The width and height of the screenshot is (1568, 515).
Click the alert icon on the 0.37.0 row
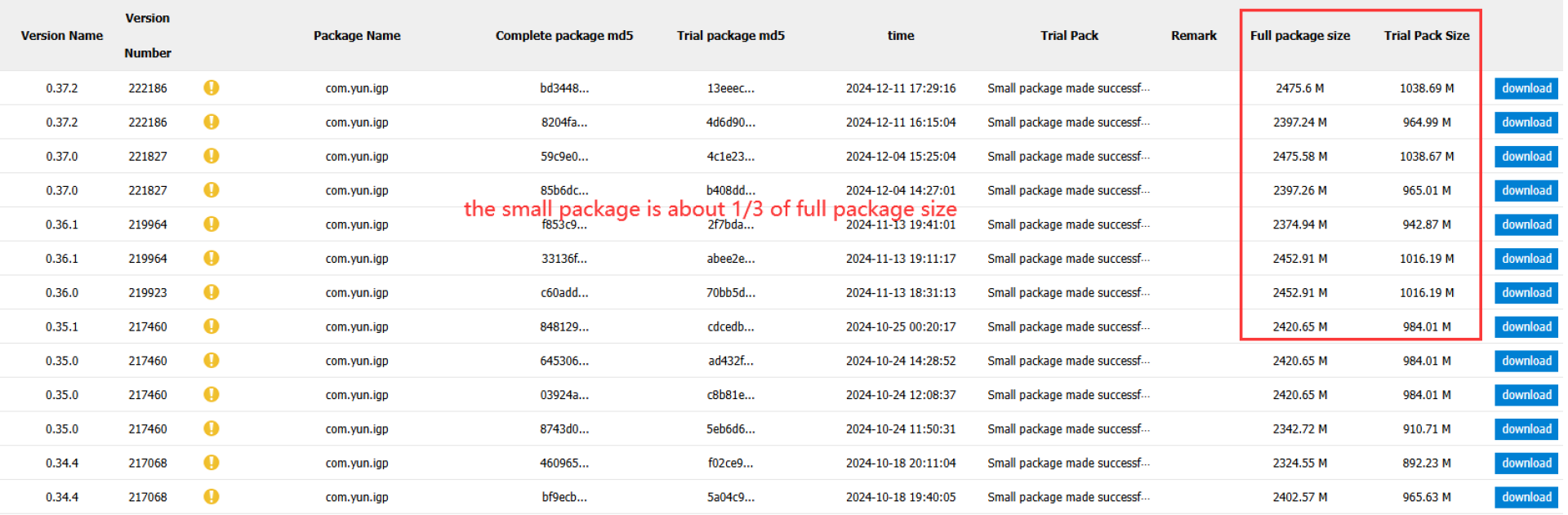coord(211,156)
